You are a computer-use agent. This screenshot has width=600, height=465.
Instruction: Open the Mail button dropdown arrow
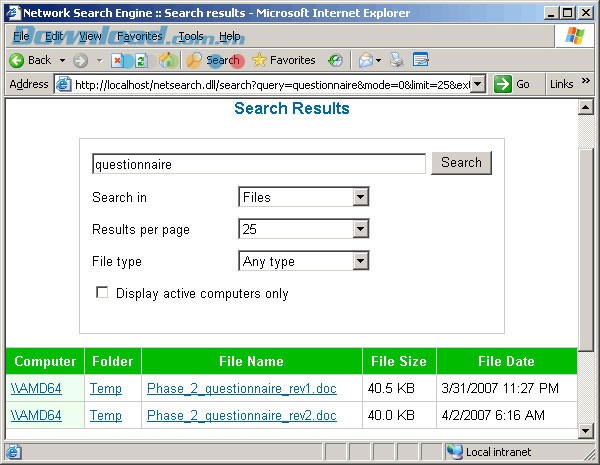[x=378, y=60]
